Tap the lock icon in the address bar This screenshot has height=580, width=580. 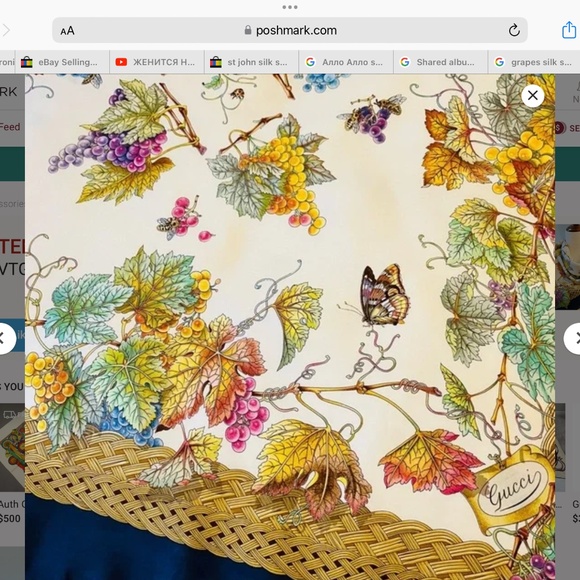pos(248,30)
